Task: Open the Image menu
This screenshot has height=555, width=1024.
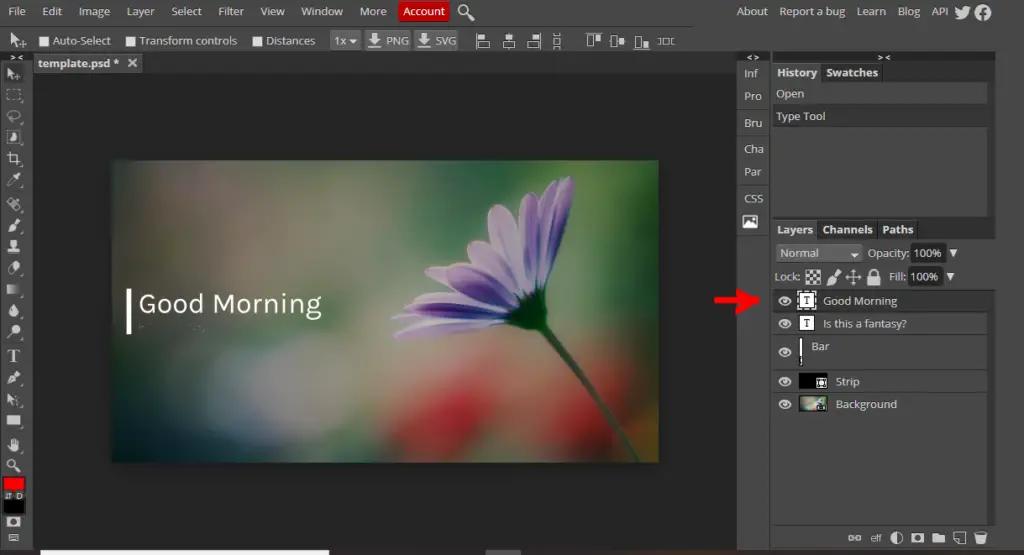Action: coord(94,11)
